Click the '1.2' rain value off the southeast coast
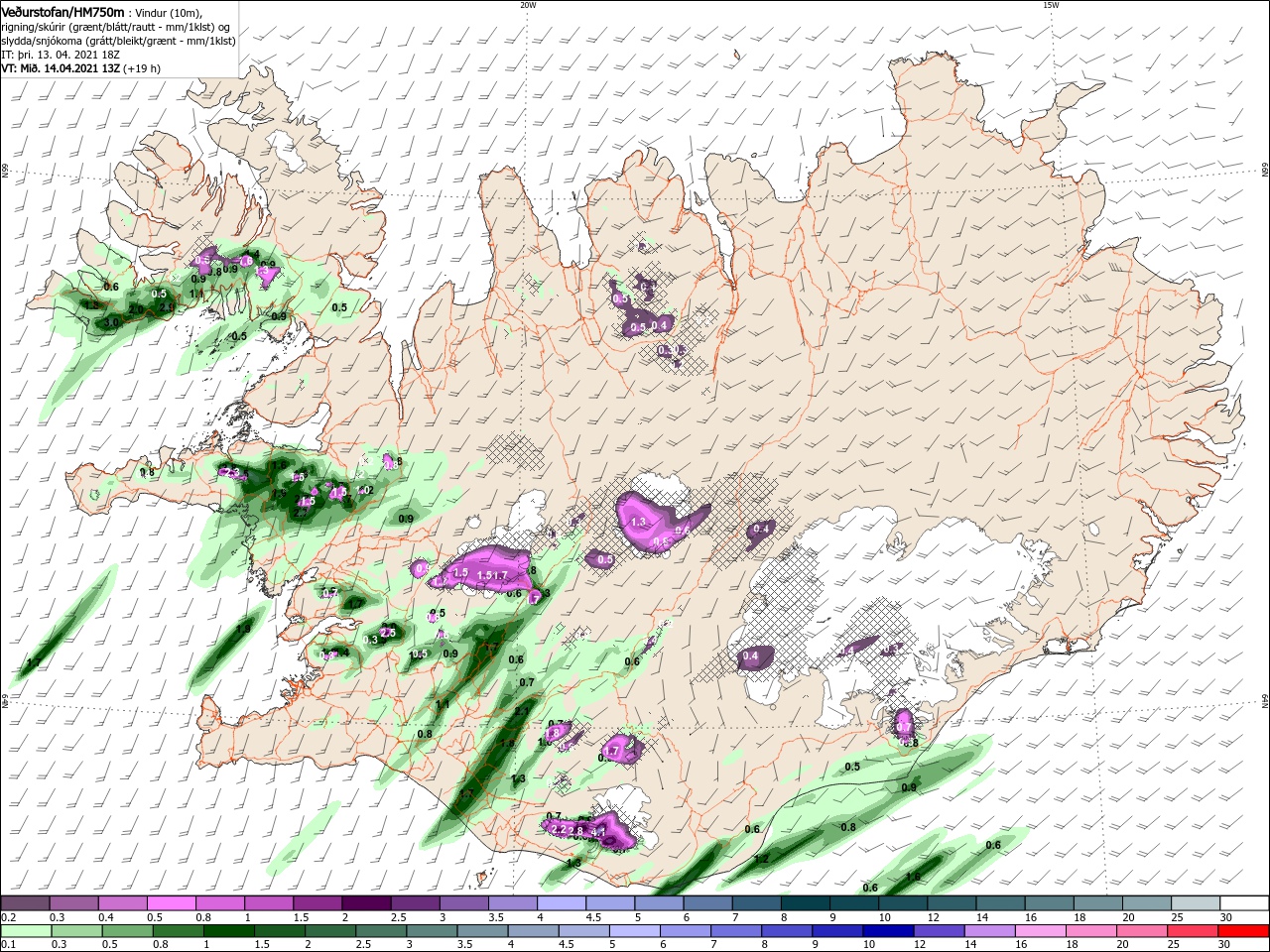The width and height of the screenshot is (1270, 952). 761,859
